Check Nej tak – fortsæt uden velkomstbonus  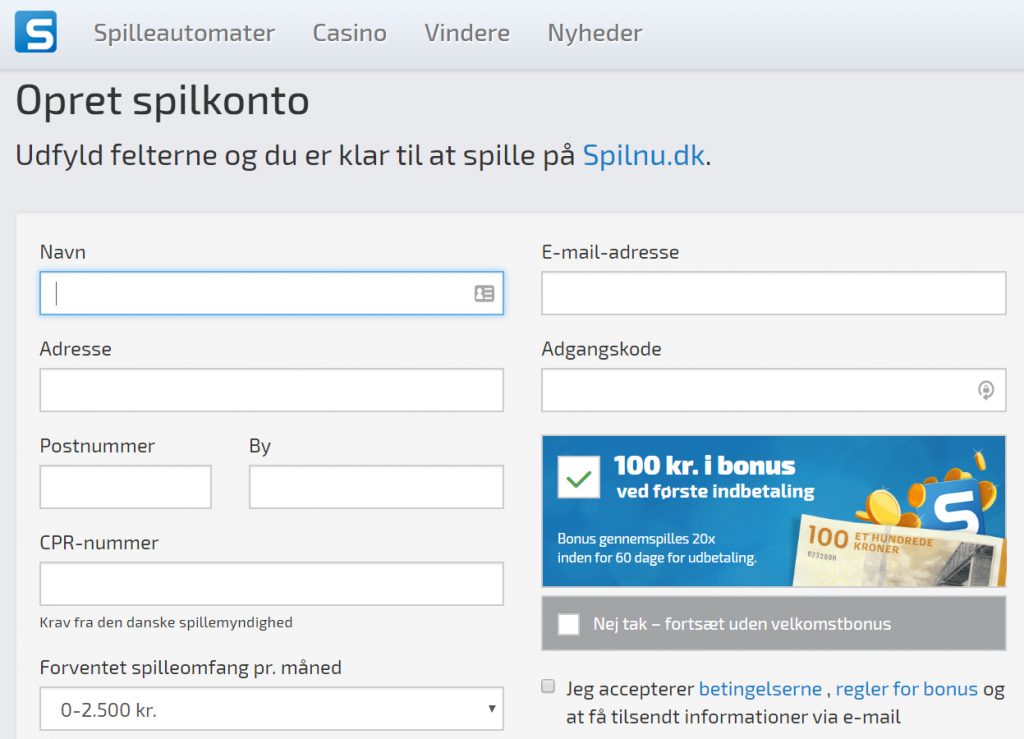click(x=569, y=624)
